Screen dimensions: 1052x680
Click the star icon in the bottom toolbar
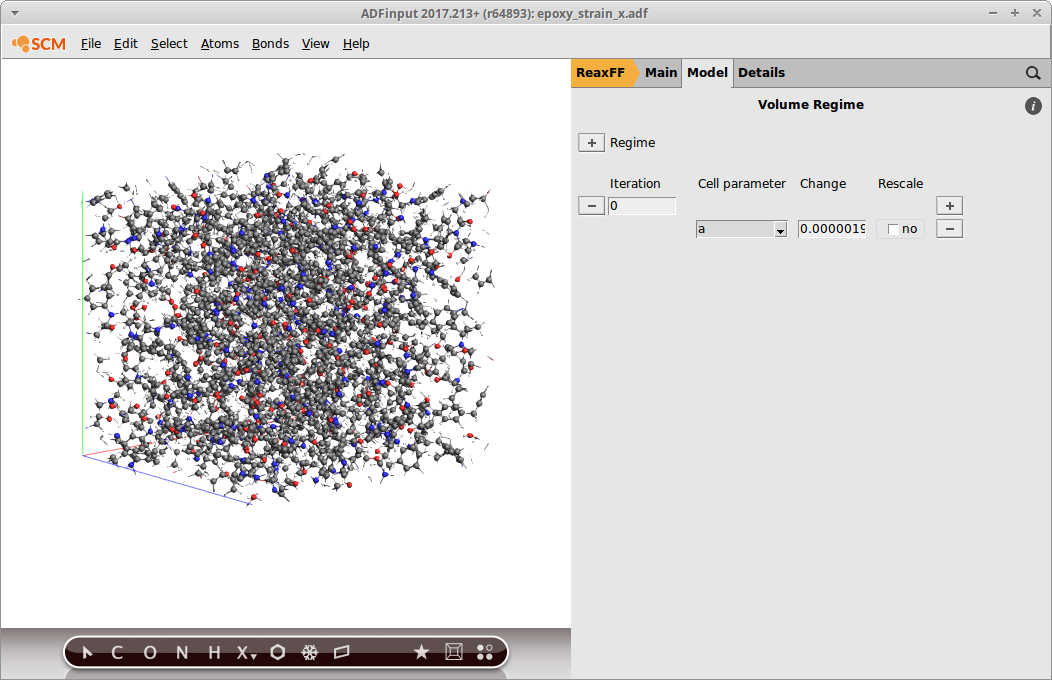pyautogui.click(x=421, y=653)
